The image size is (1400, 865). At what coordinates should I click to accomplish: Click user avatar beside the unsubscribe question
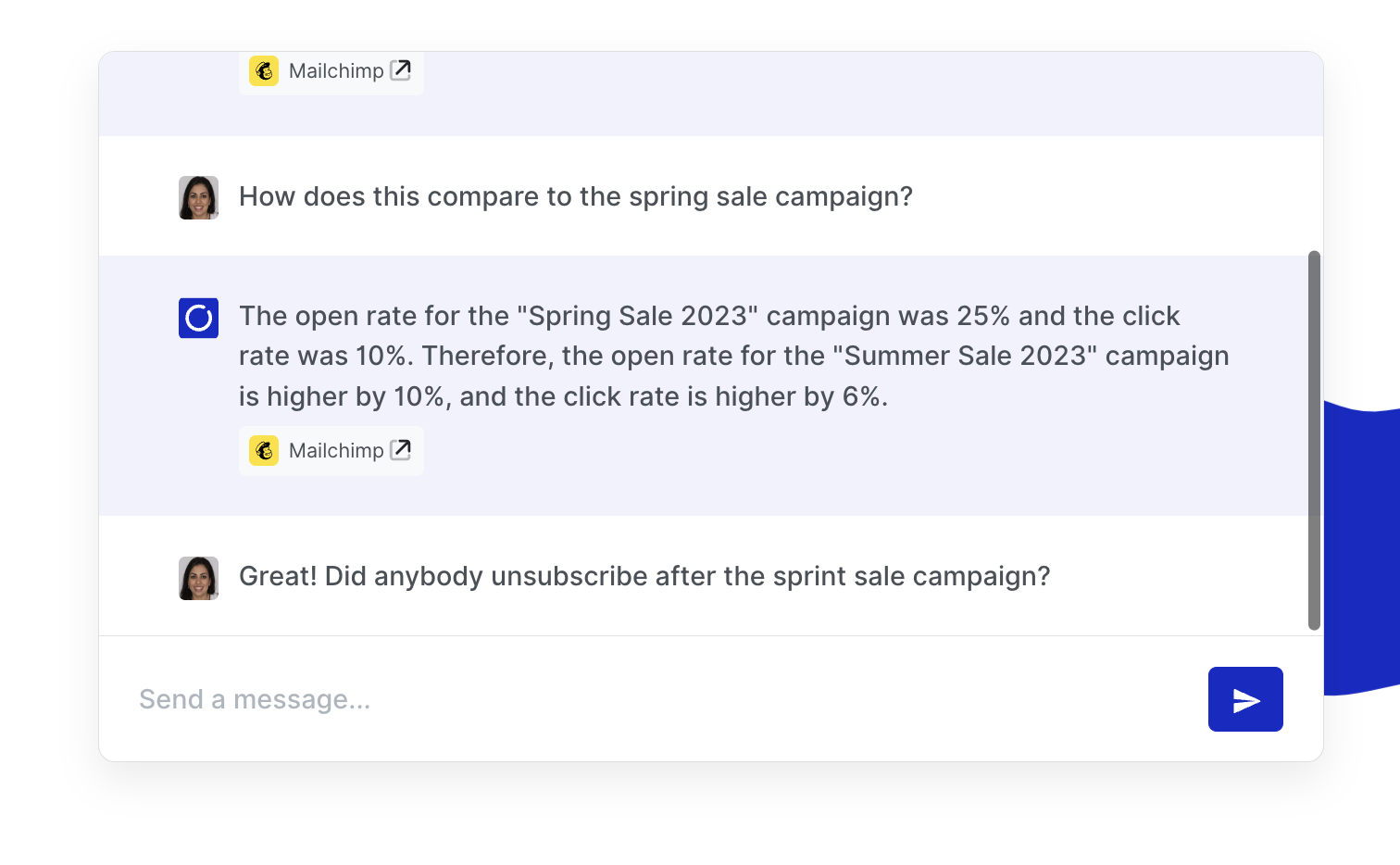coord(198,578)
